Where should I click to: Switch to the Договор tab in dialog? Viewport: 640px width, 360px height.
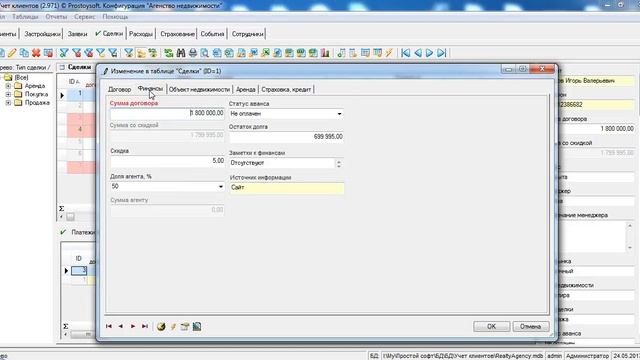(119, 89)
